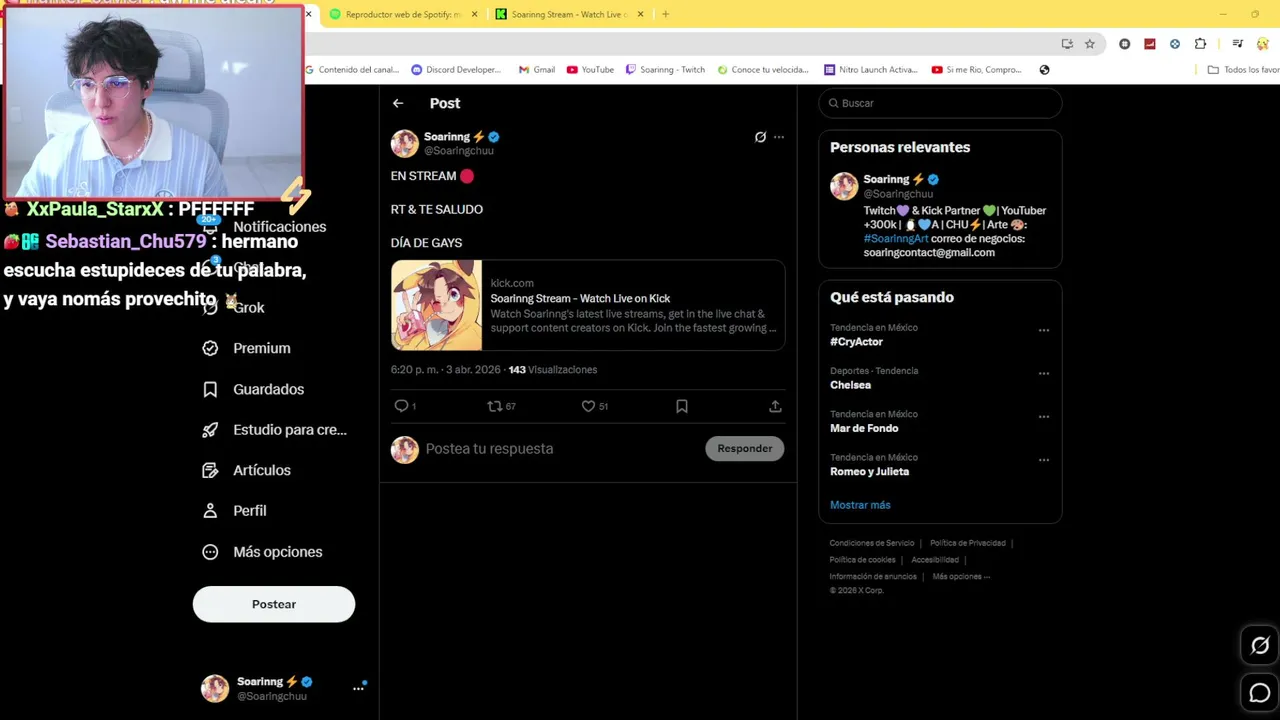This screenshot has height=720, width=1280.
Task: Open the floating Grok button
Action: click(1260, 646)
